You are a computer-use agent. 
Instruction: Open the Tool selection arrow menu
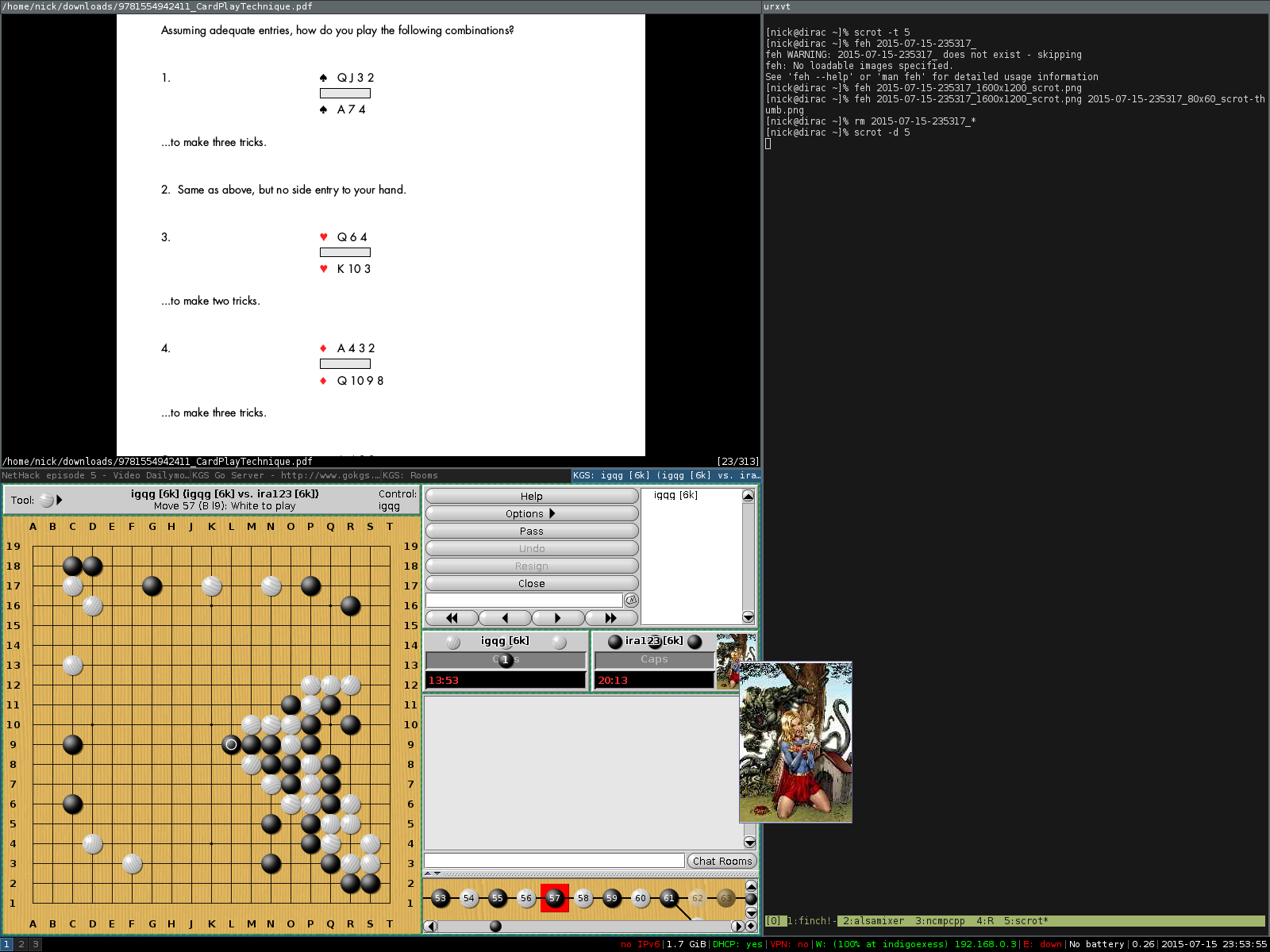60,500
